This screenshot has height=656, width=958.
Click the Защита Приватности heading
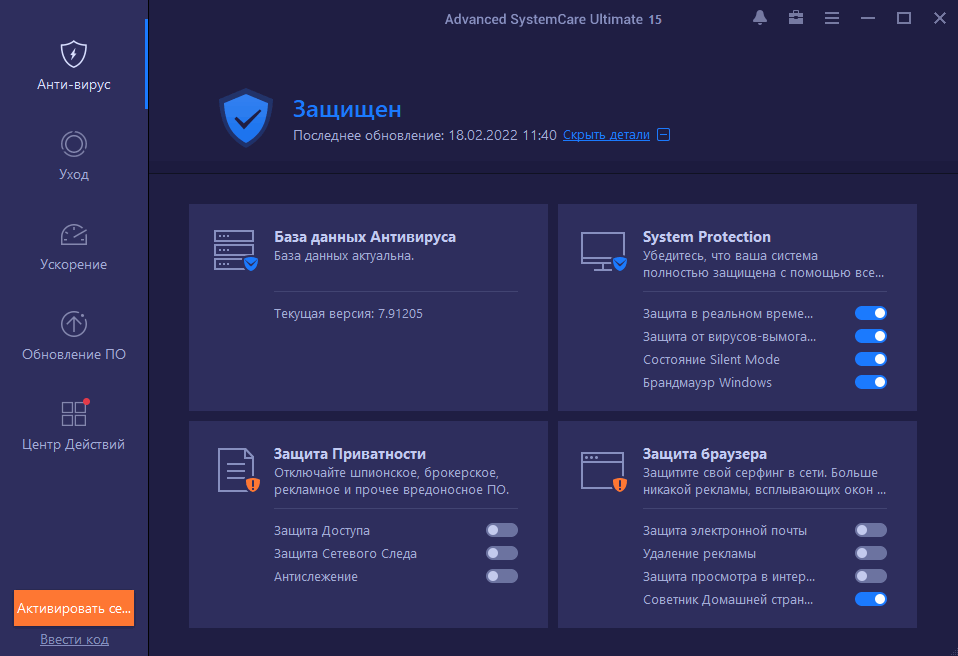tap(349, 454)
